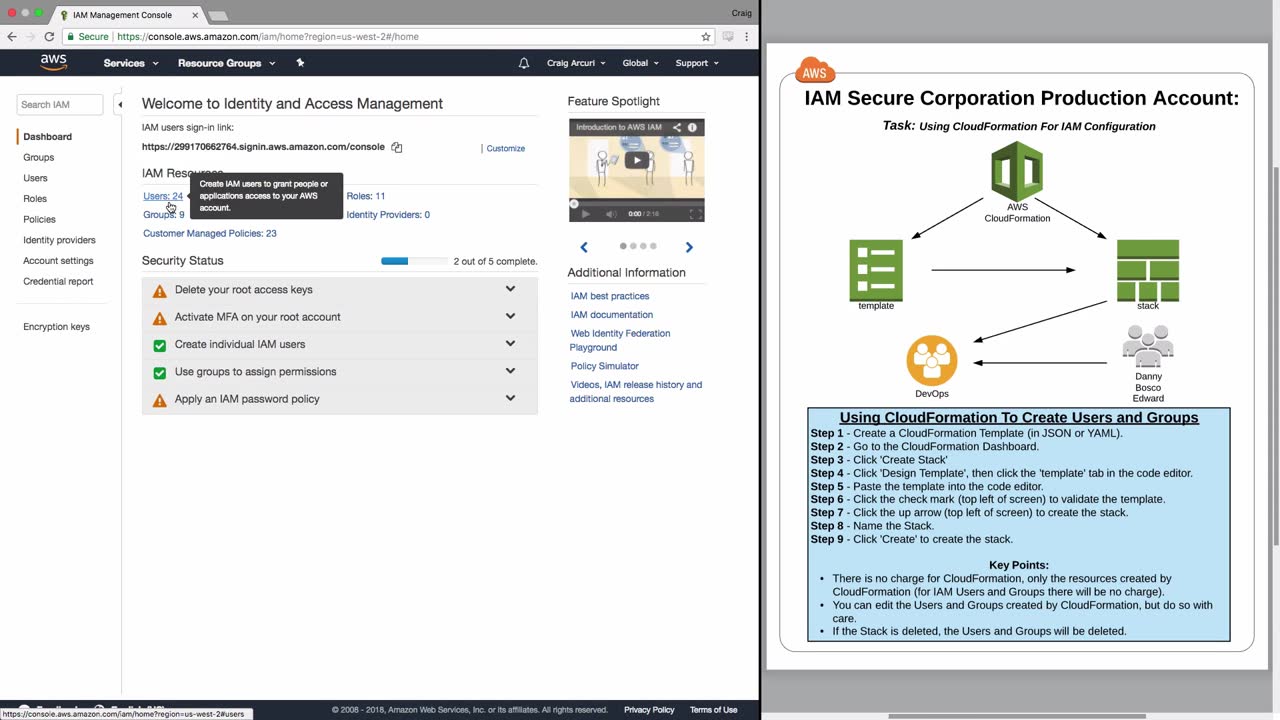Screen dimensions: 1280x720
Task: Click green check icon beside Use groups to assign permissions
Action: click(x=160, y=372)
